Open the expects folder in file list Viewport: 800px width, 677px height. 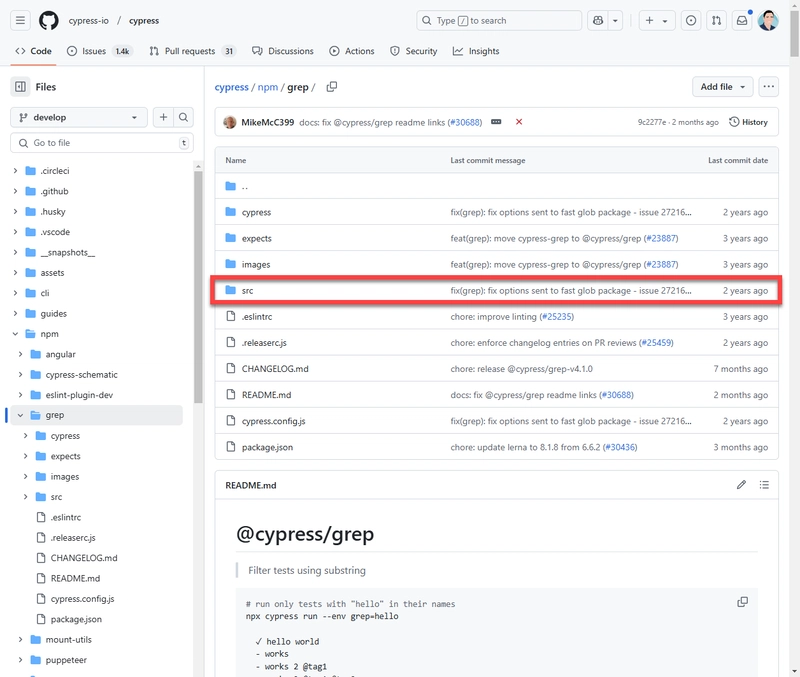[257, 238]
